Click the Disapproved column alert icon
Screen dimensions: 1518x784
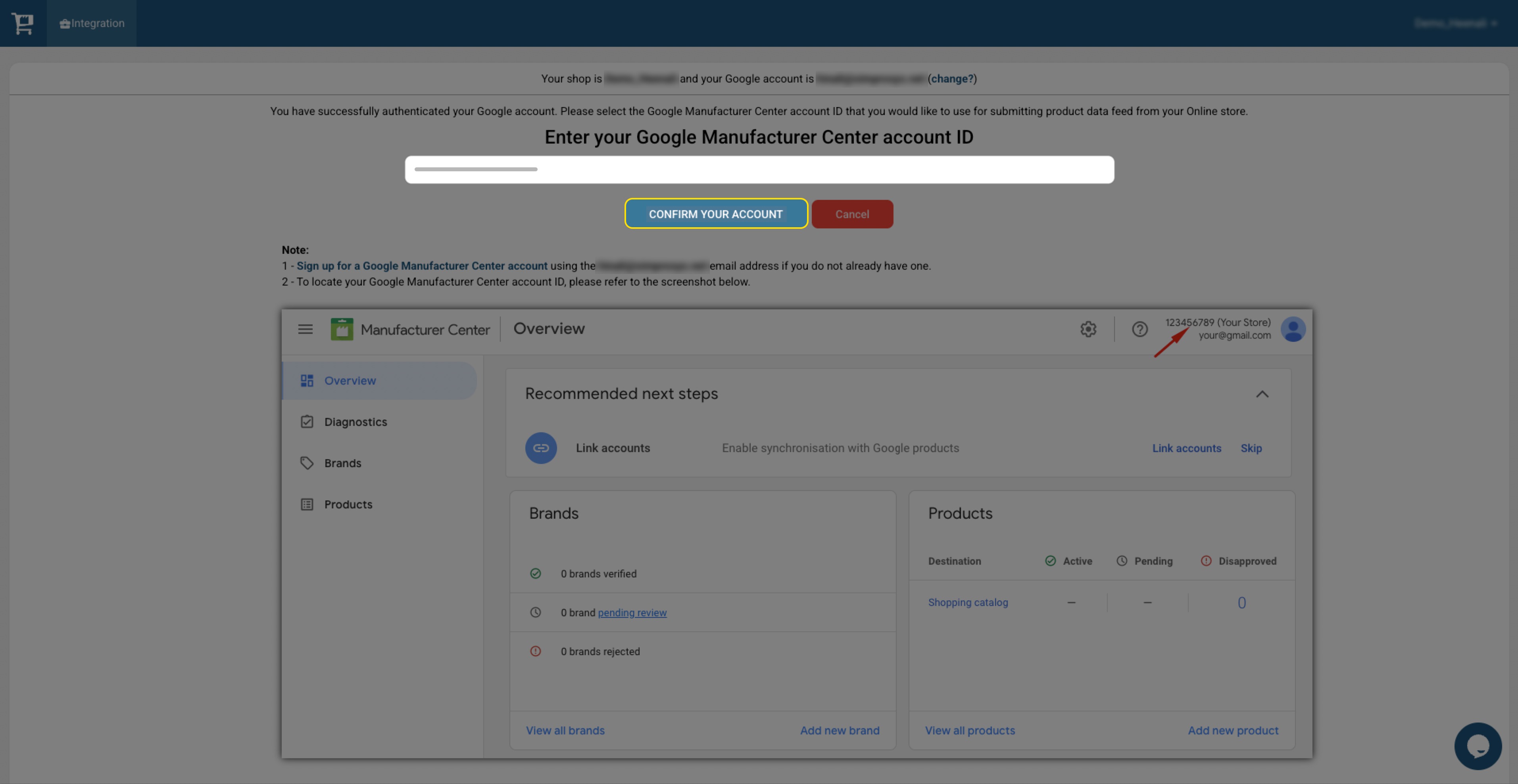tap(1206, 561)
